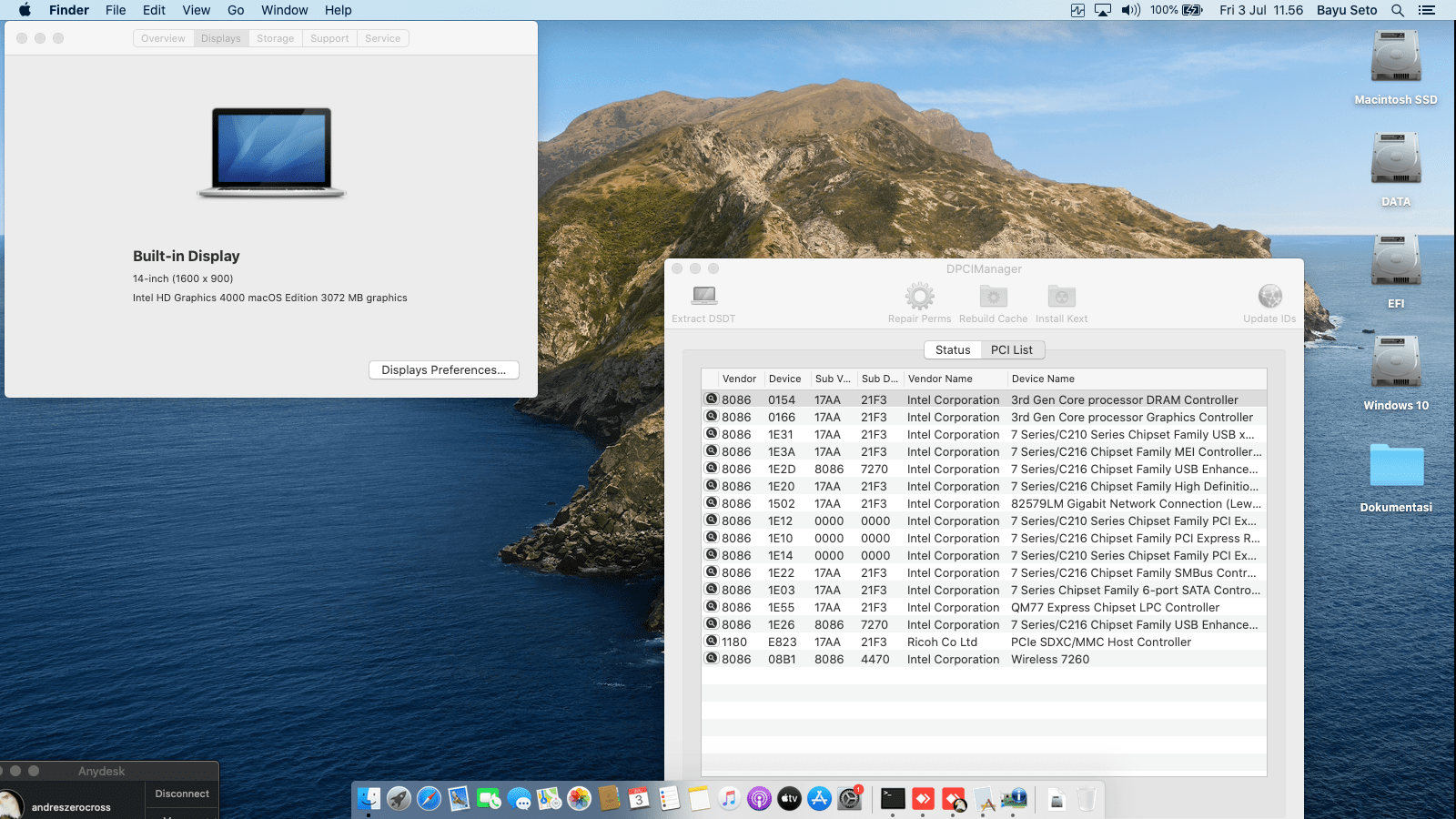Click the Rebuild Cache folder icon
This screenshot has width=1456, height=819.
993,296
